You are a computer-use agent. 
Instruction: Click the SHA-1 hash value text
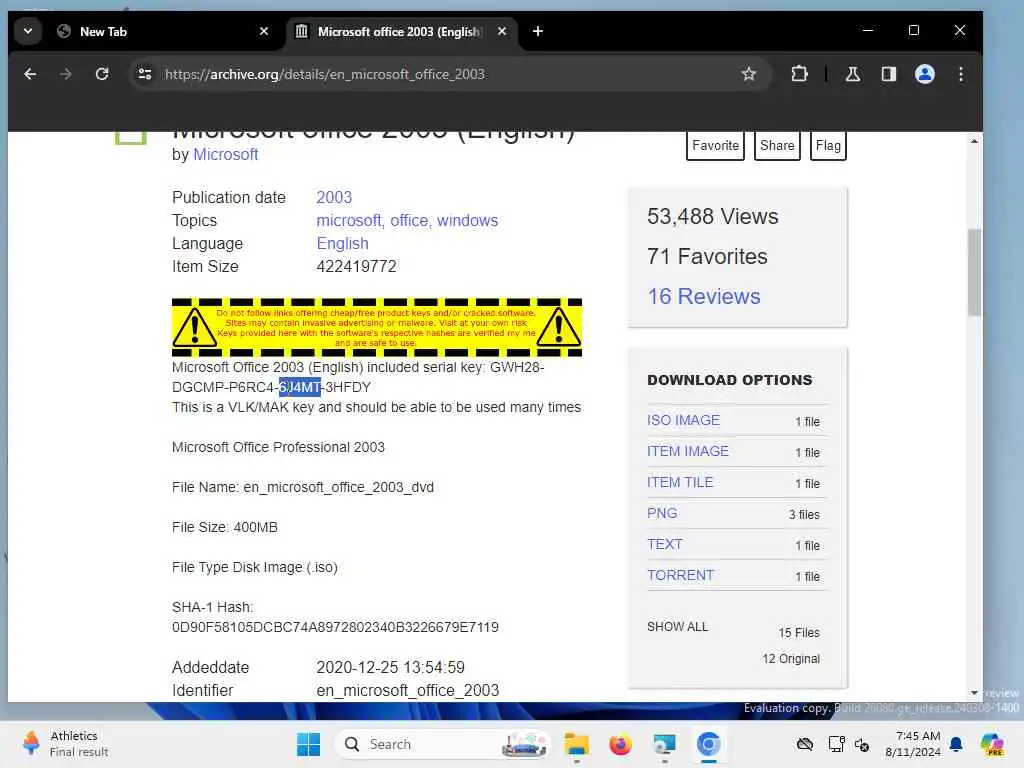click(x=335, y=628)
